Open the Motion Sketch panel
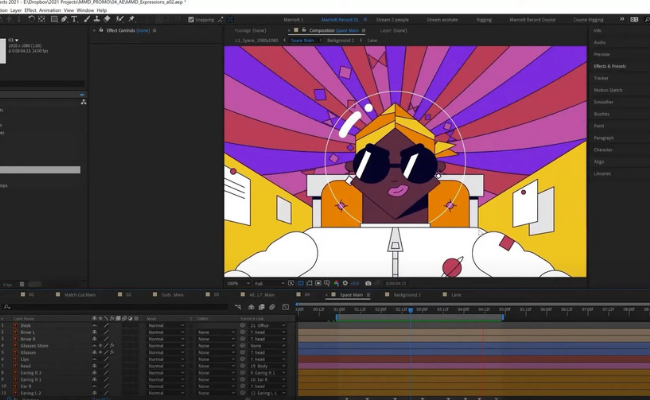 (x=608, y=90)
